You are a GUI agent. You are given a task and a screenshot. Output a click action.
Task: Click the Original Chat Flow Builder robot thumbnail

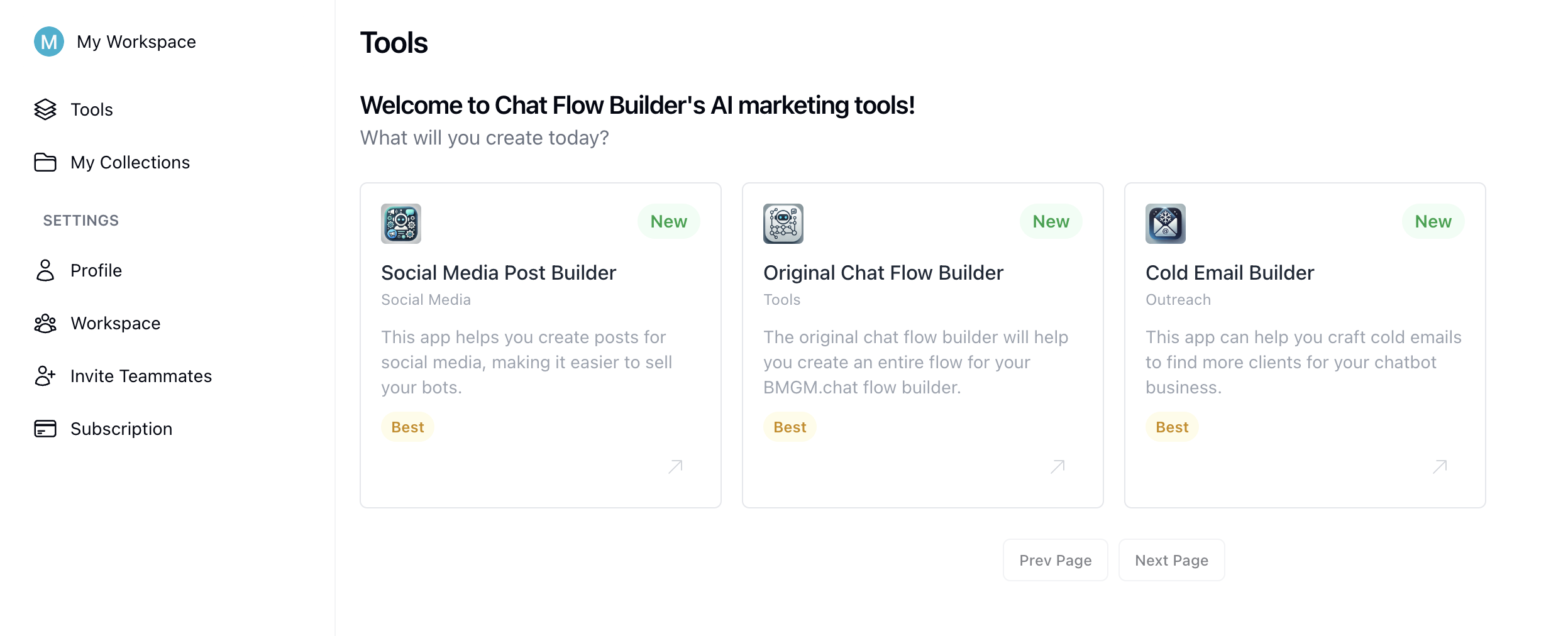tap(783, 224)
